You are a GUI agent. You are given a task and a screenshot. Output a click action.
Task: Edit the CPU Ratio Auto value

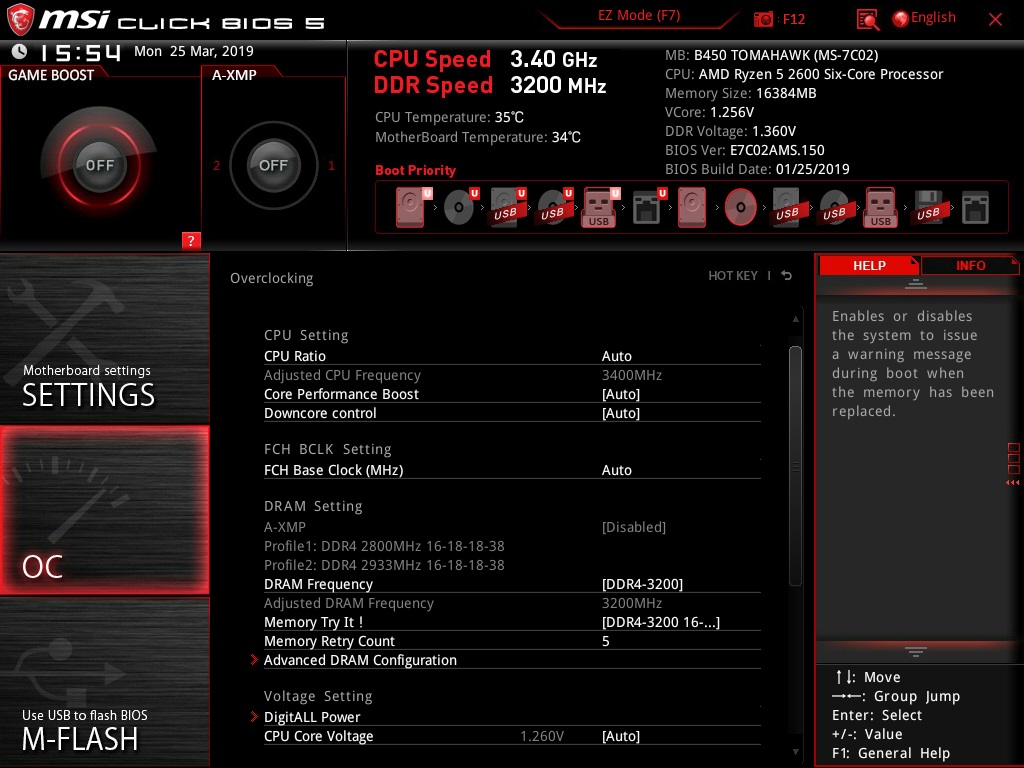(x=616, y=356)
